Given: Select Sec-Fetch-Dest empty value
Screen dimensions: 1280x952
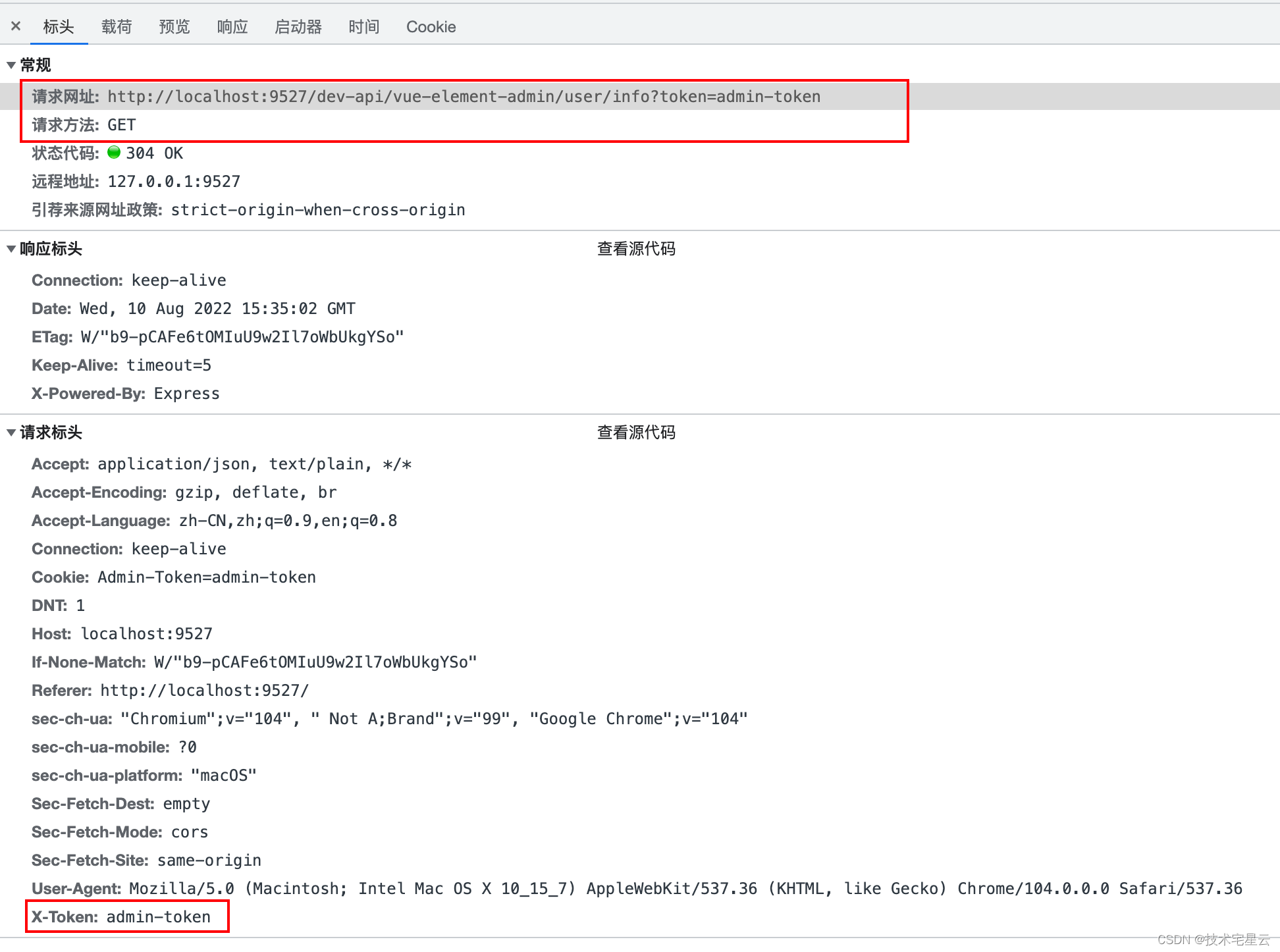Looking at the screenshot, I should click(x=187, y=804).
